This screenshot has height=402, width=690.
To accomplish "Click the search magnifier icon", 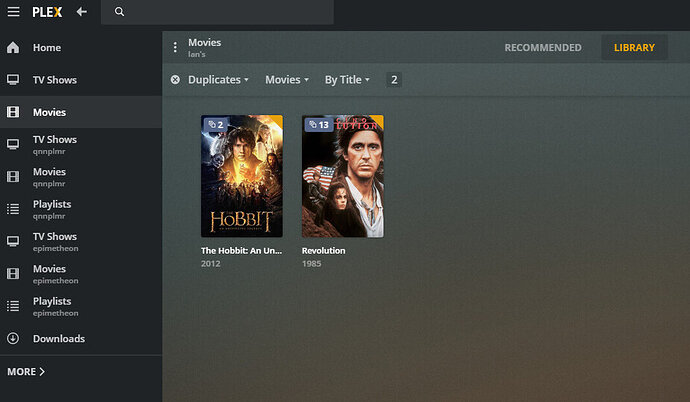I will click(x=119, y=12).
